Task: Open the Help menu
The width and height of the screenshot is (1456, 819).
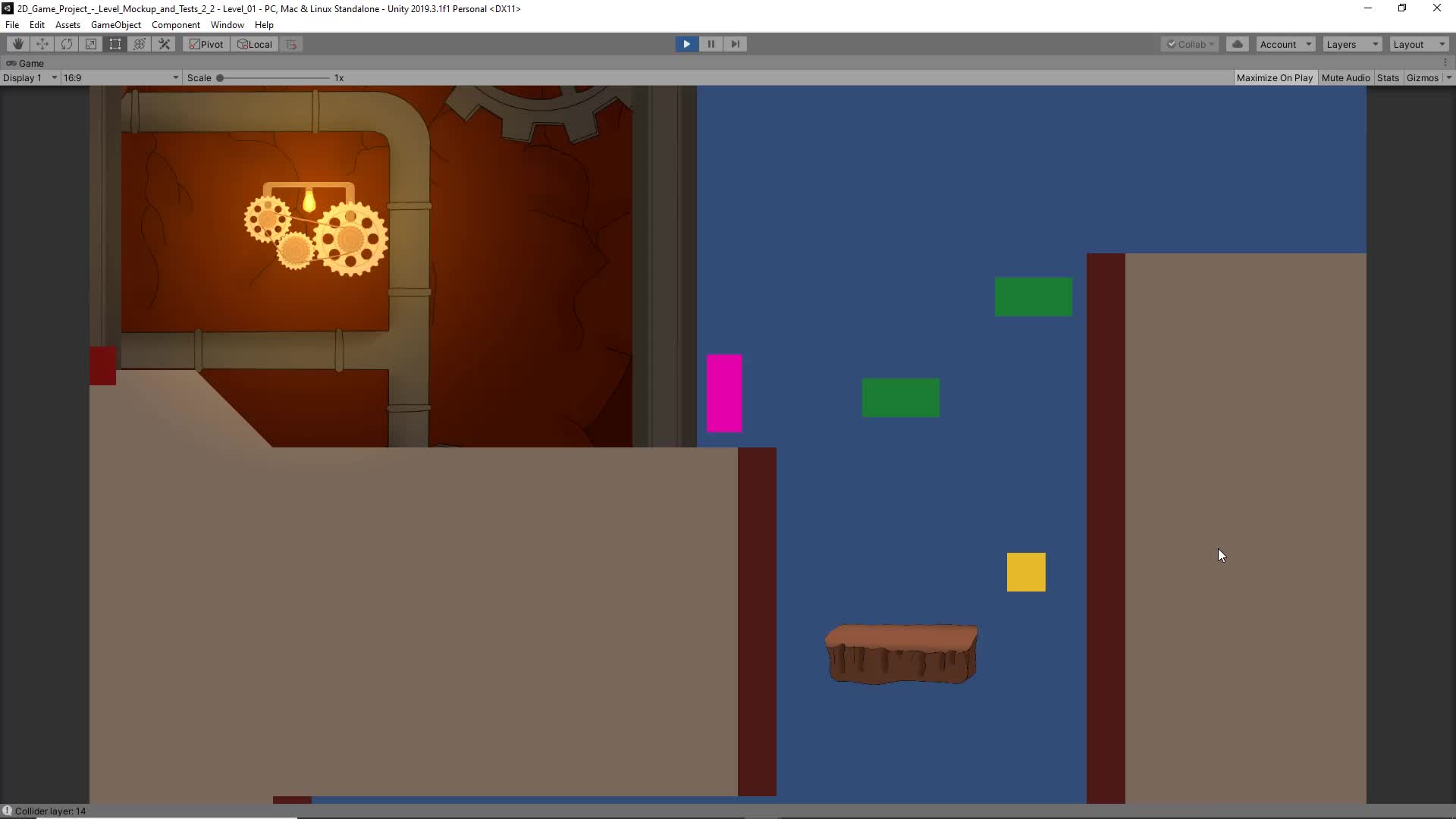Action: pyautogui.click(x=264, y=24)
